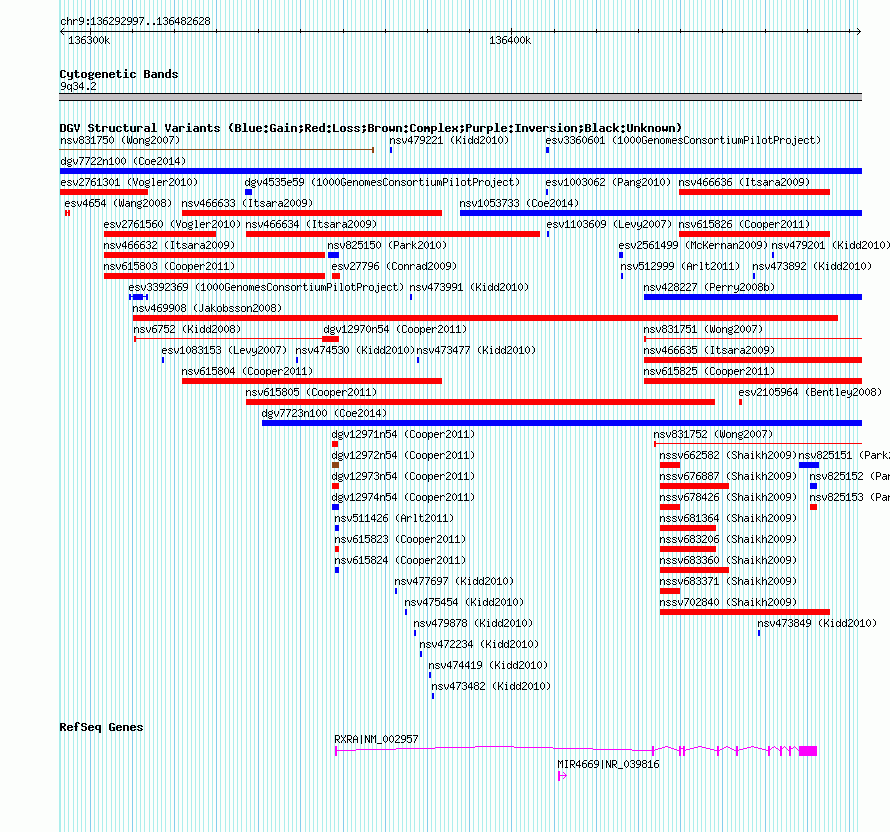Select the esv4654 (Wang2008) label
This screenshot has width=890, height=832.
pyautogui.click(x=118, y=203)
